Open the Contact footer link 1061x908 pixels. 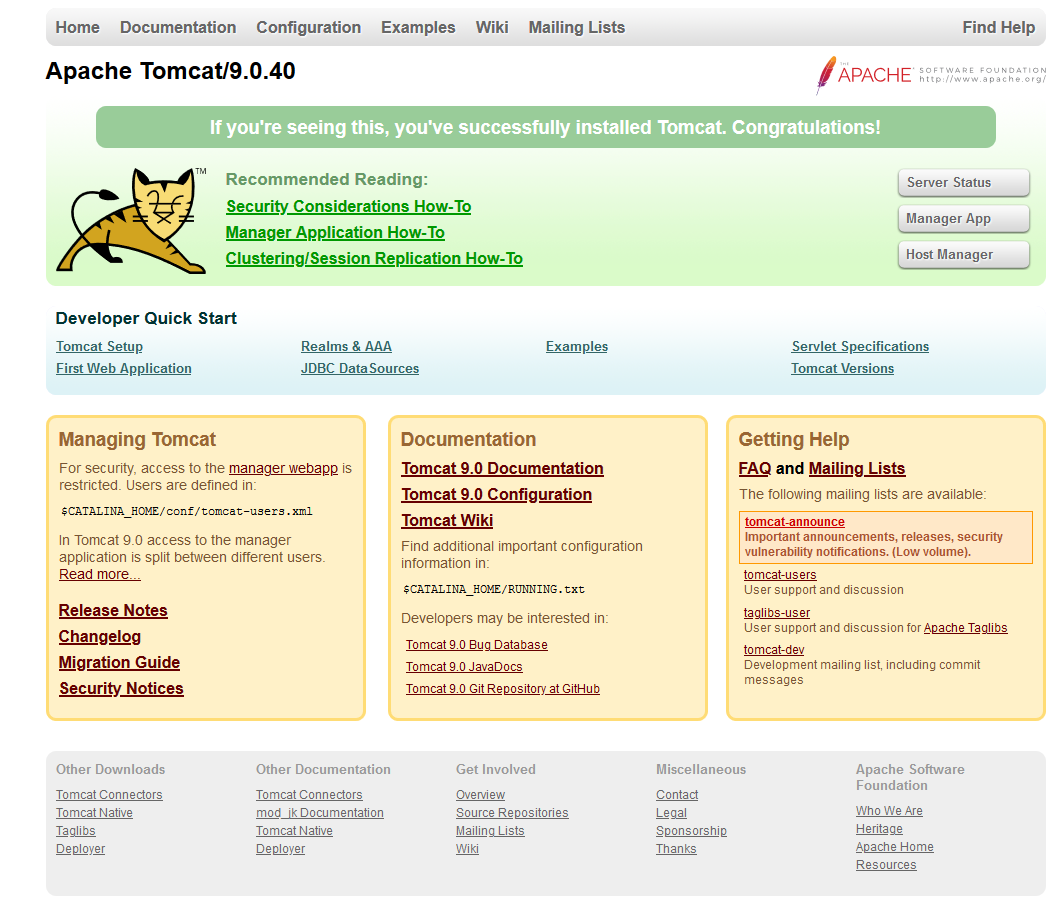[677, 795]
